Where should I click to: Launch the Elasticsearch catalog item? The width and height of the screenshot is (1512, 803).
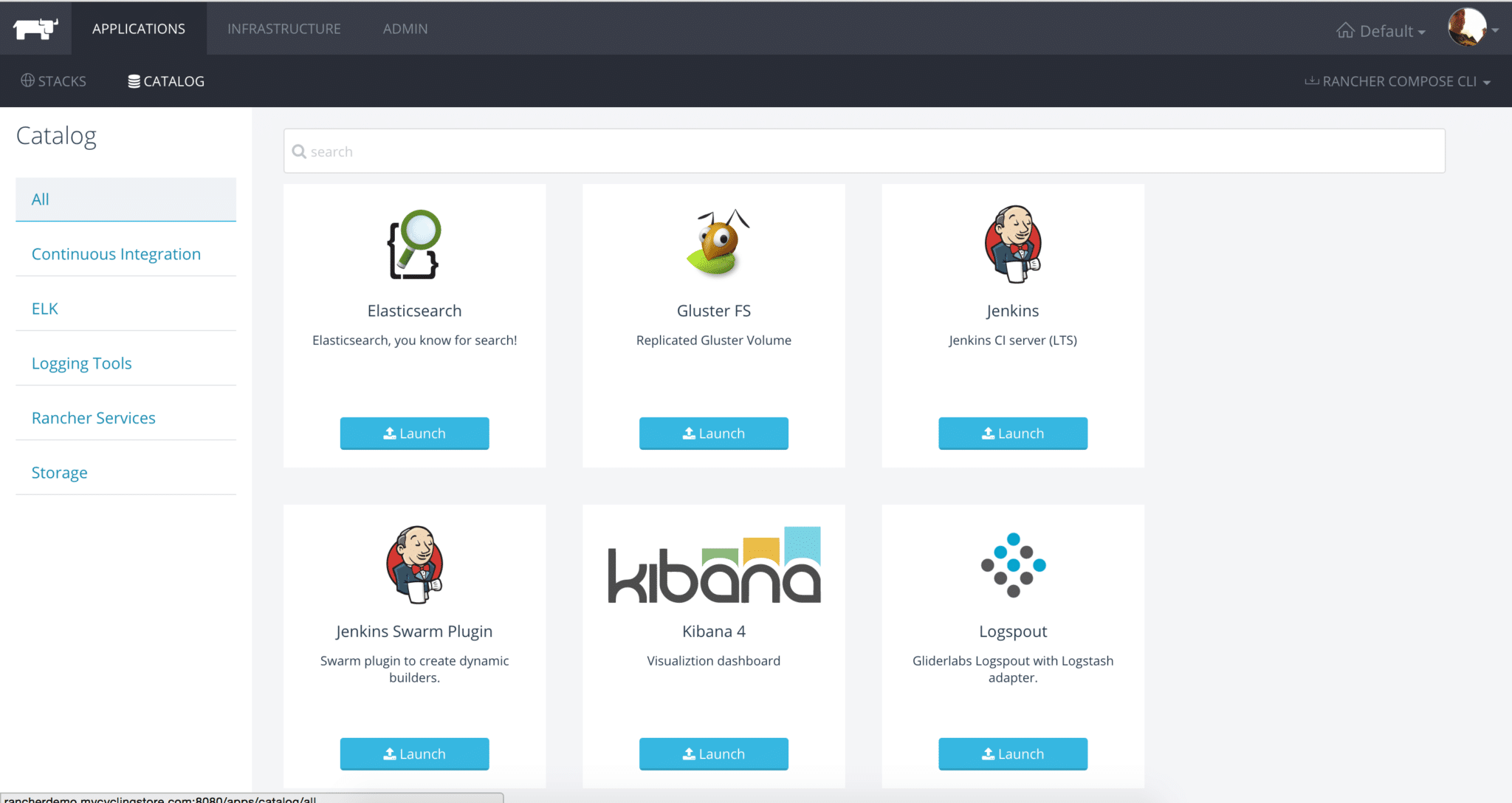click(414, 434)
